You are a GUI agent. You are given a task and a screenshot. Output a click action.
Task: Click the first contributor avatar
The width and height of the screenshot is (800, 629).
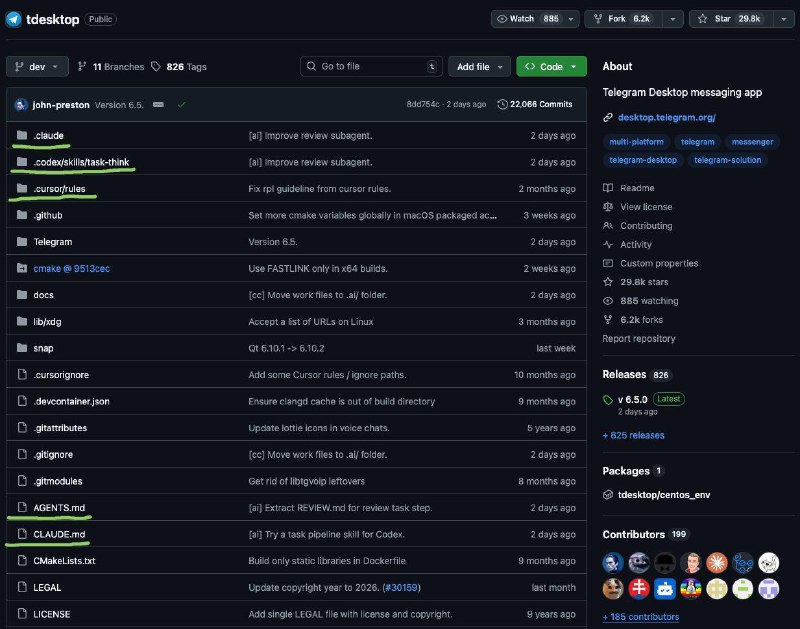(613, 563)
